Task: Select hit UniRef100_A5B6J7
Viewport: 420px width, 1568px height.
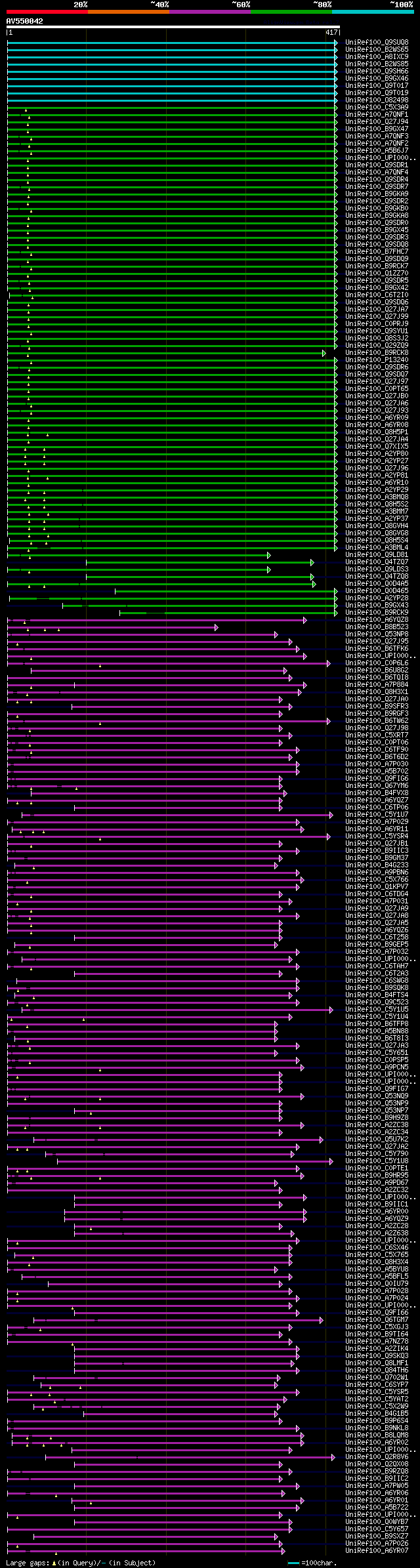Action: [x=377, y=151]
